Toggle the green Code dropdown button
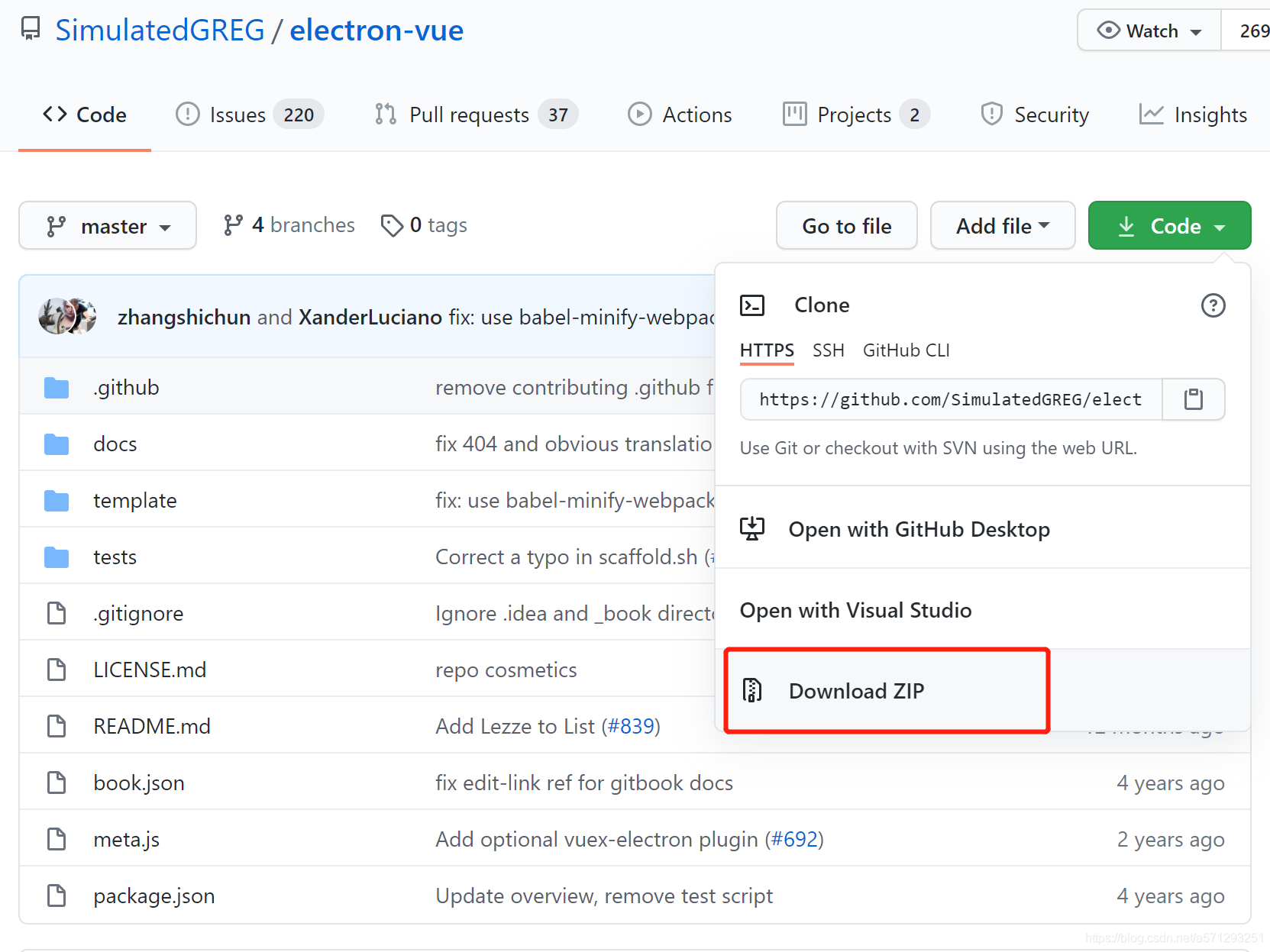The width and height of the screenshot is (1270, 952). click(1169, 226)
